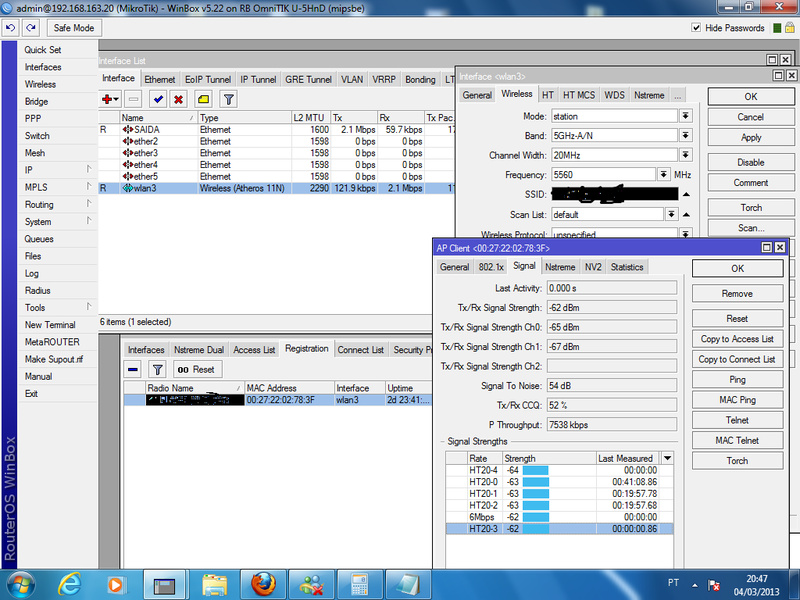Open the Channel Width dropdown
The image size is (800, 600).
point(686,155)
